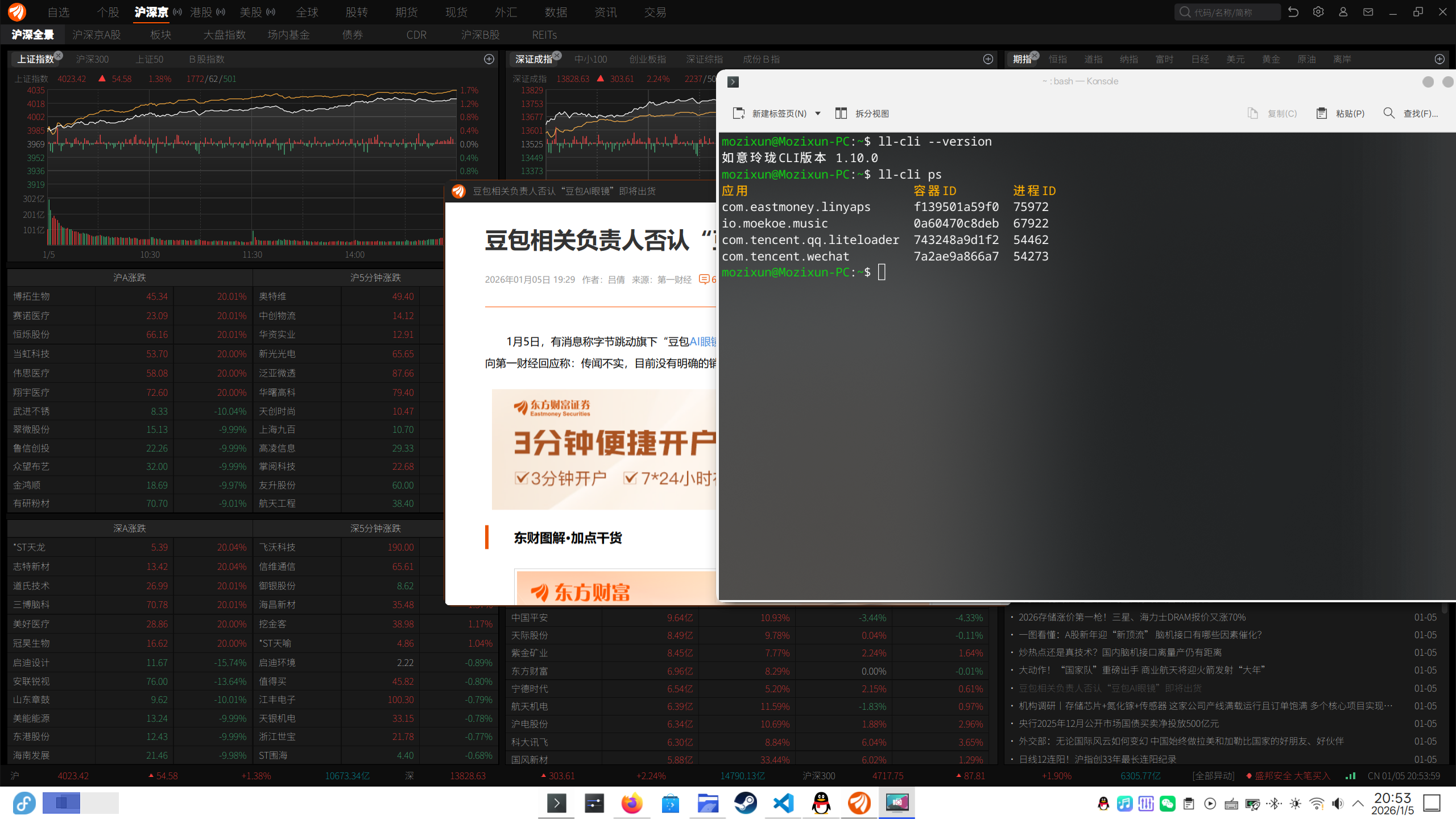1456x819 pixels.
Task: Click [全部异动] link in status bar
Action: point(1213,776)
